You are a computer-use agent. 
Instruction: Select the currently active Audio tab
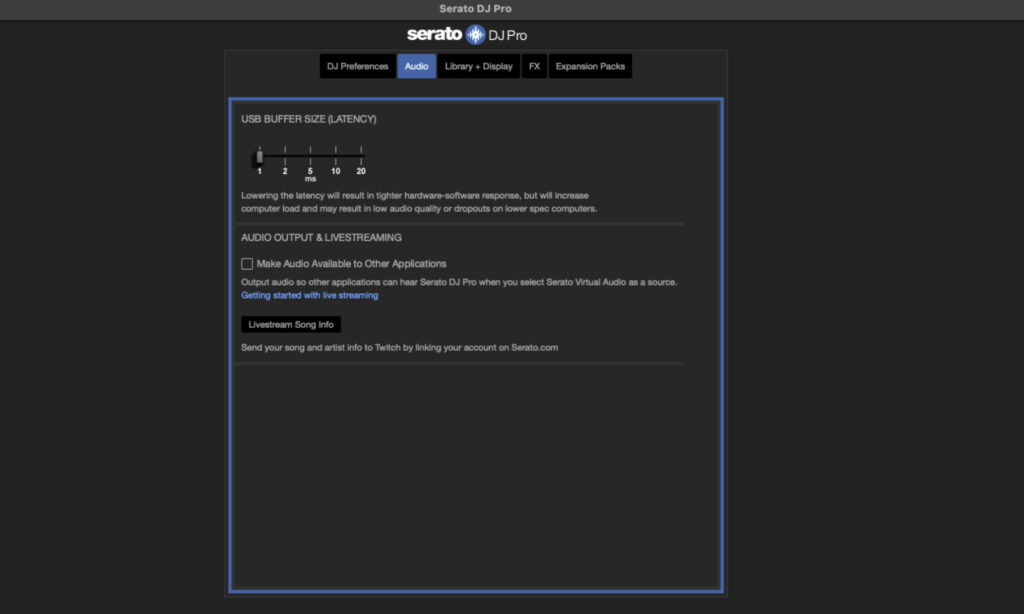click(416, 65)
